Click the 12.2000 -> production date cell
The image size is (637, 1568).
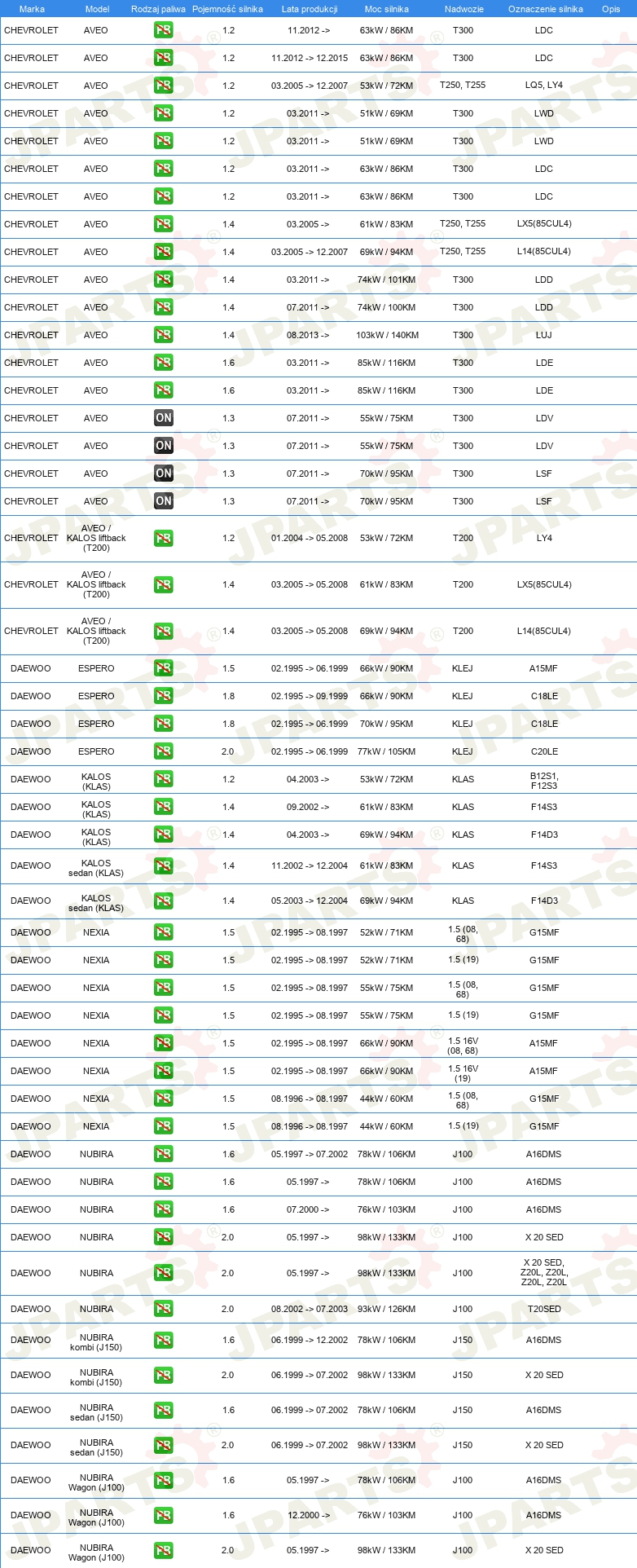pos(309,1515)
